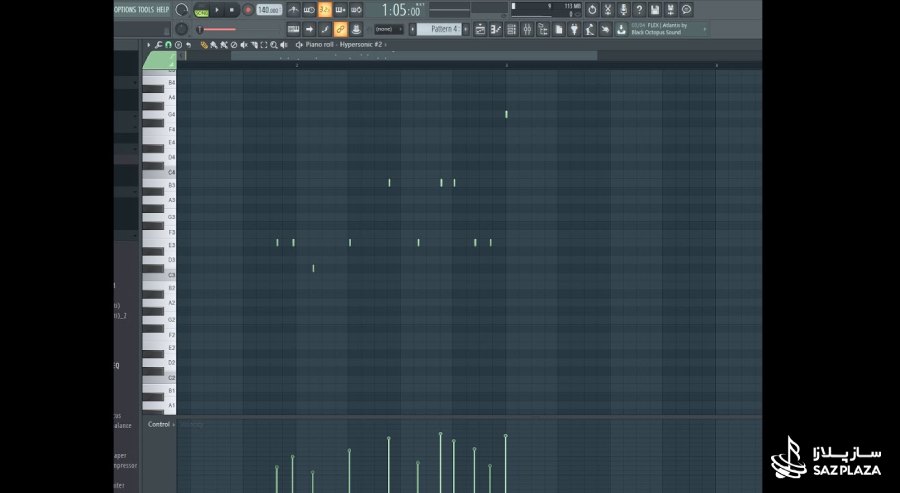
Task: Toggle loop recording button
Action: pyautogui.click(x=356, y=10)
